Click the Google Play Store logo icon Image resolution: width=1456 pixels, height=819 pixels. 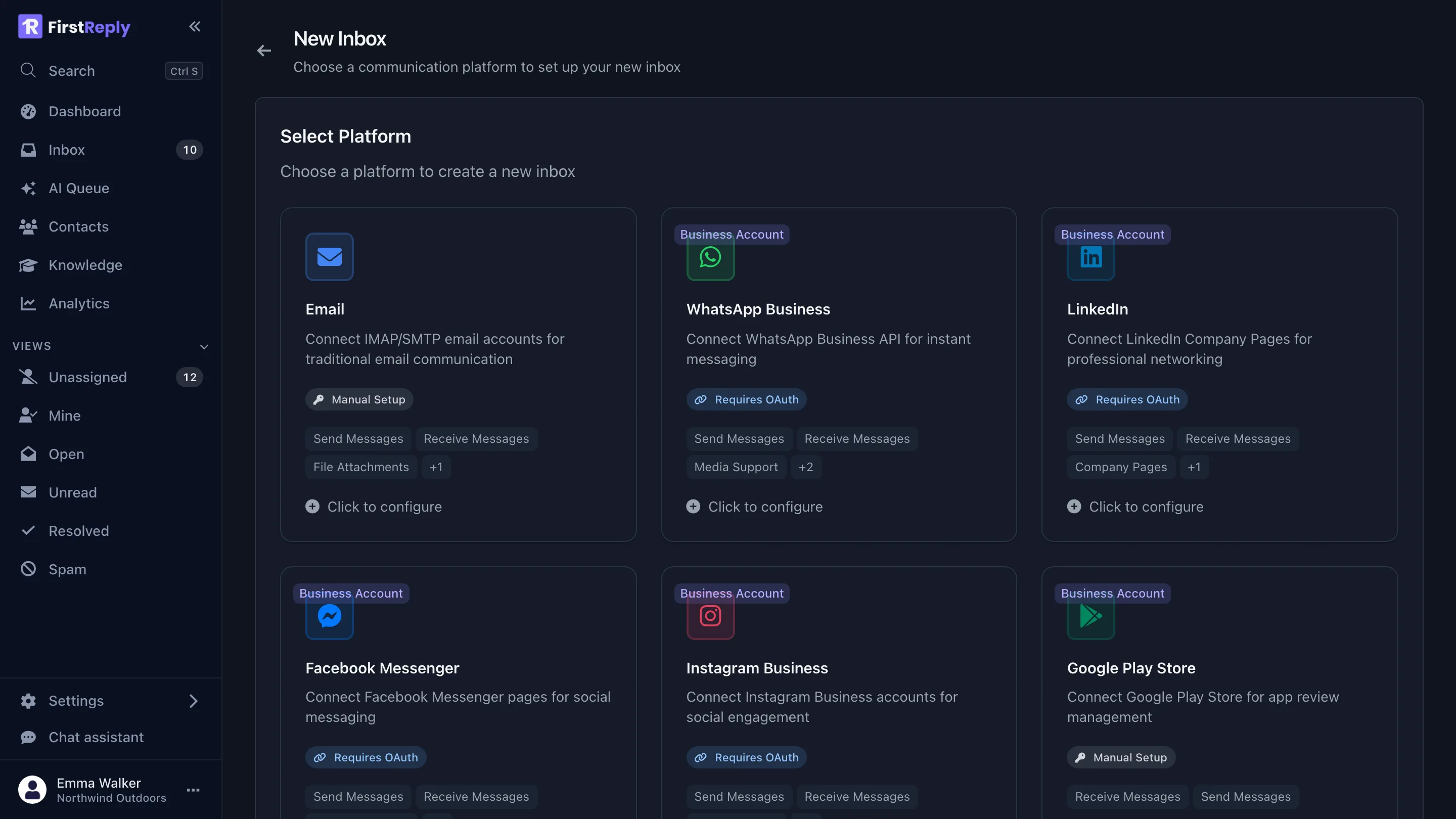[x=1091, y=616]
